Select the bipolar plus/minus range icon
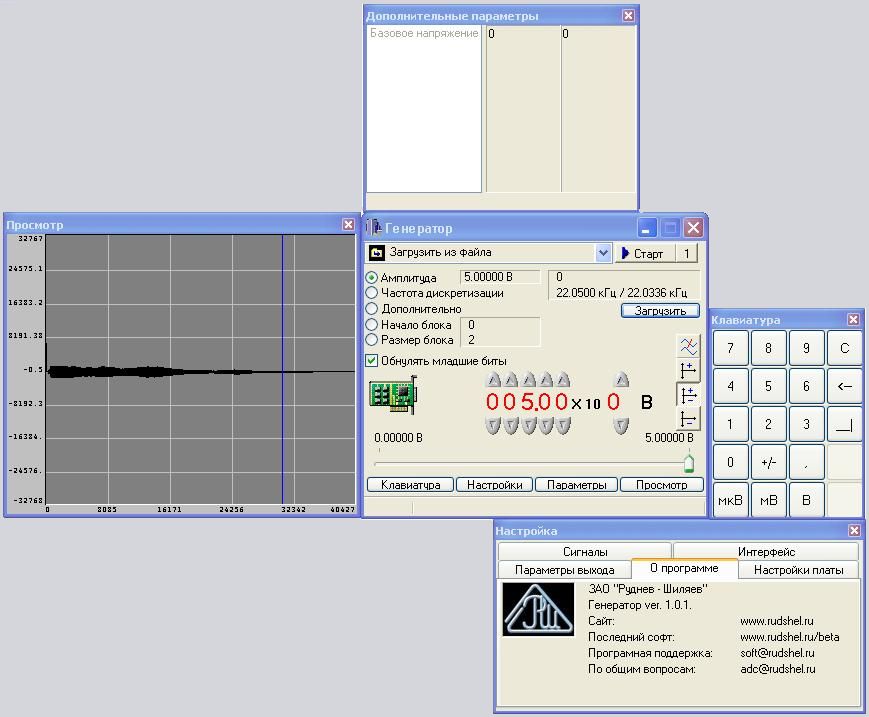The height and width of the screenshot is (717, 869). 688,395
